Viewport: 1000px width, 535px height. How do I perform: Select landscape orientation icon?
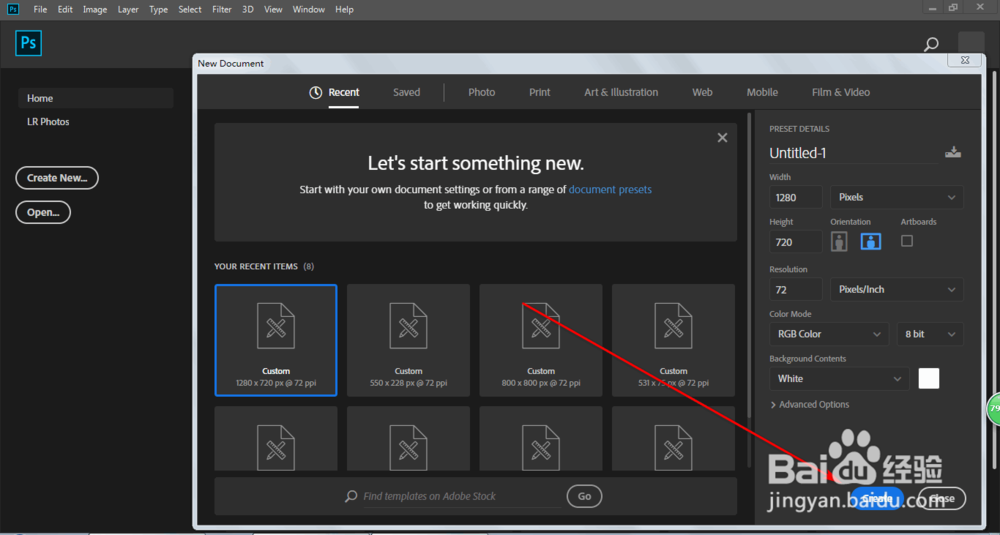point(871,241)
